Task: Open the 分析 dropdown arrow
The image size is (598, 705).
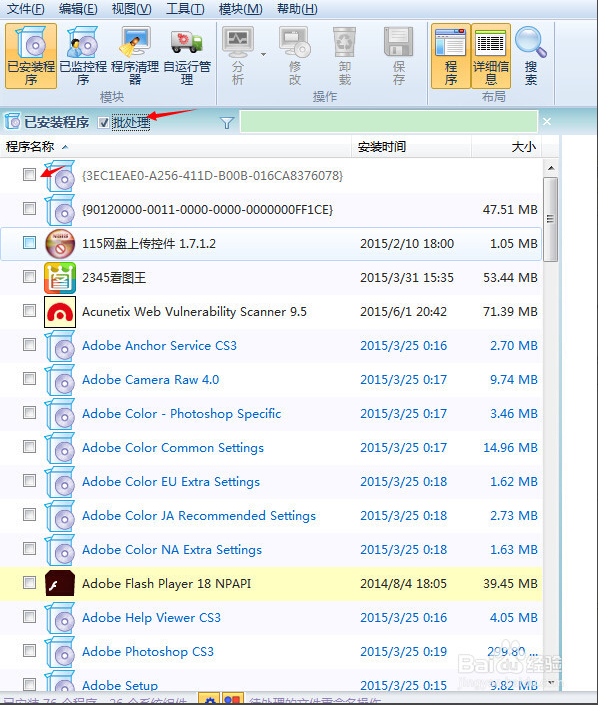Action: click(x=263, y=54)
